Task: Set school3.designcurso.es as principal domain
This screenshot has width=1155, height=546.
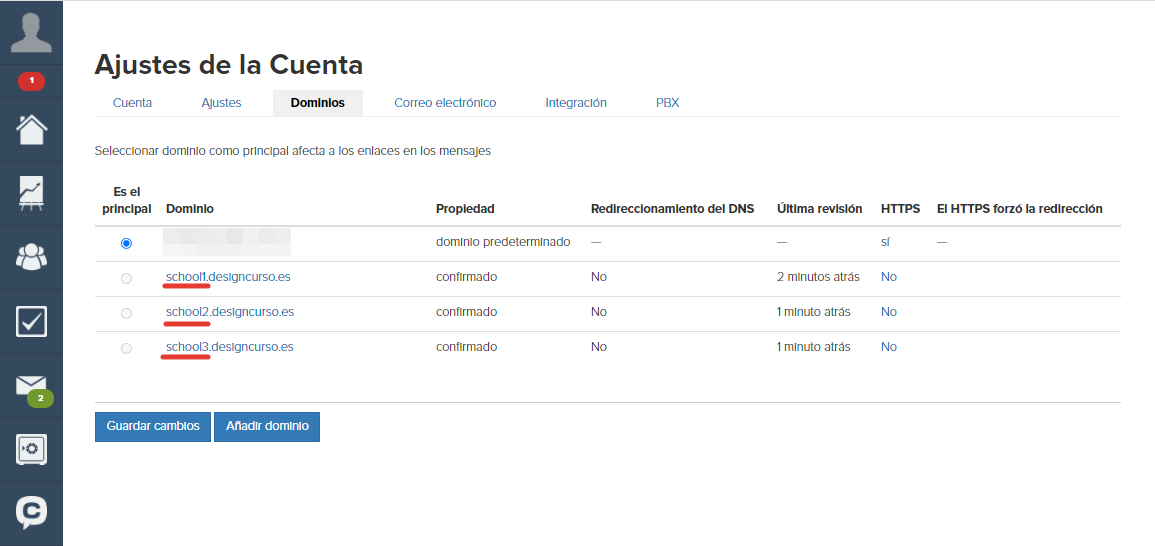Action: (x=126, y=348)
